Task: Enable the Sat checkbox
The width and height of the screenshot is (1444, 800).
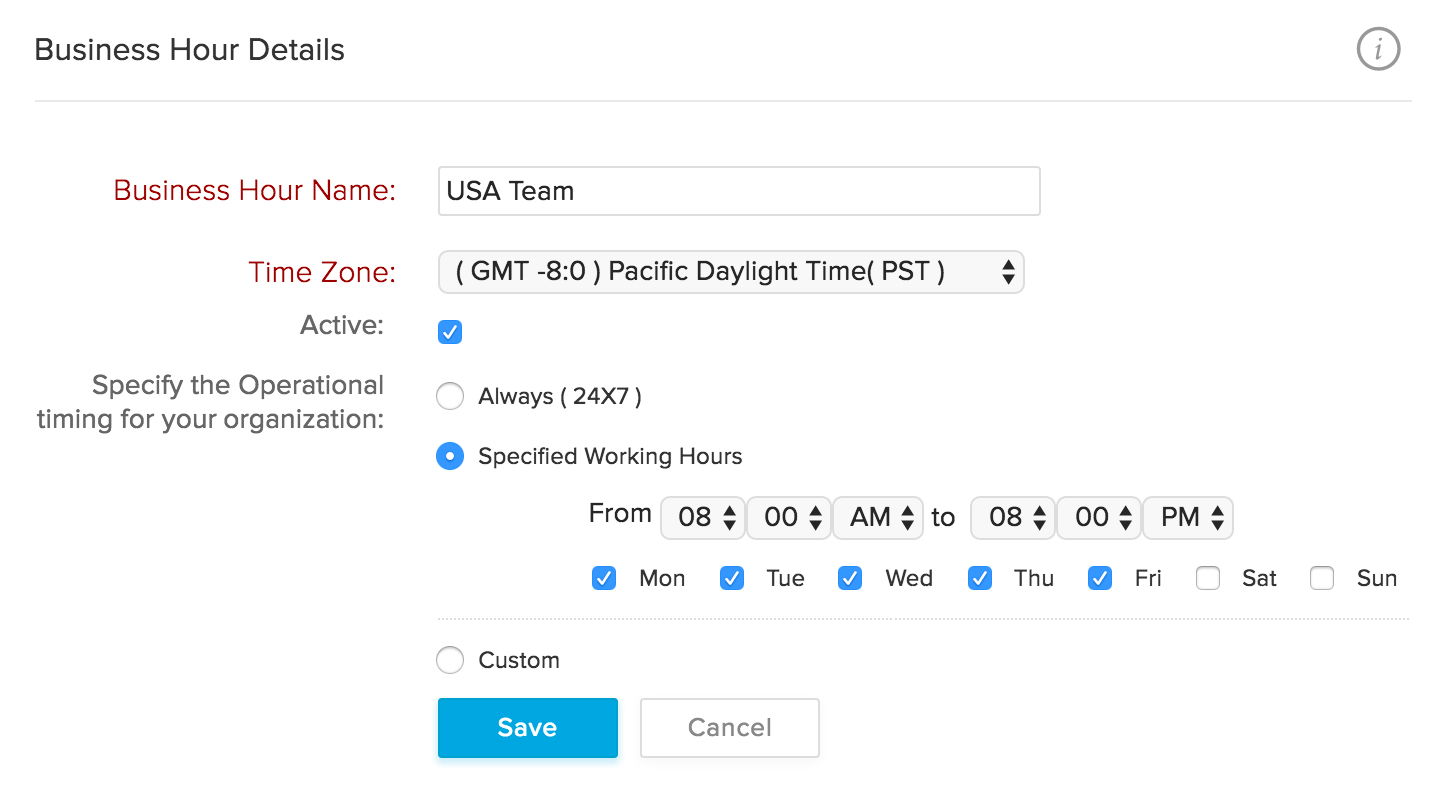Action: click(x=1208, y=578)
